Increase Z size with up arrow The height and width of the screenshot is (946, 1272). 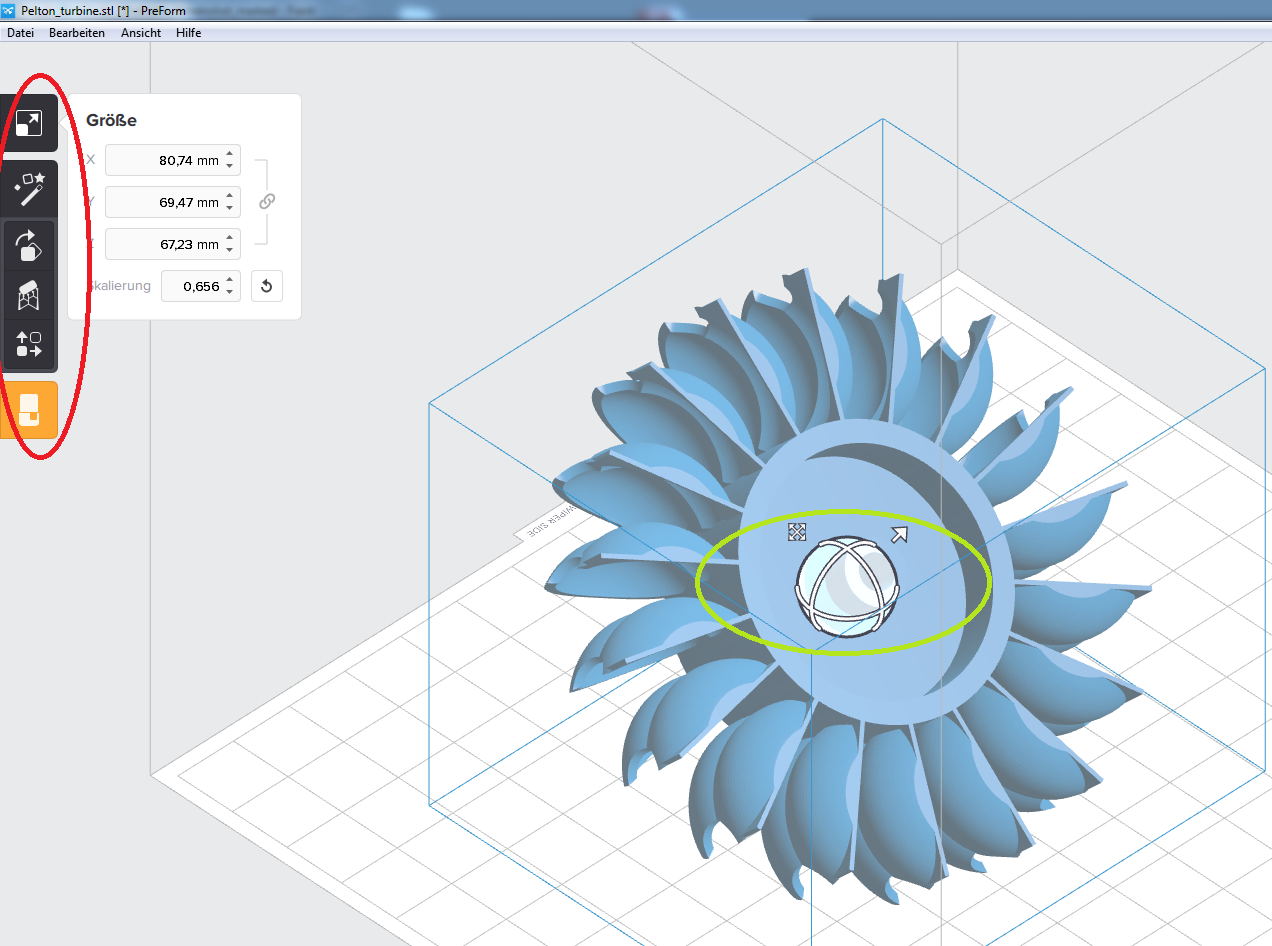pyautogui.click(x=230, y=238)
